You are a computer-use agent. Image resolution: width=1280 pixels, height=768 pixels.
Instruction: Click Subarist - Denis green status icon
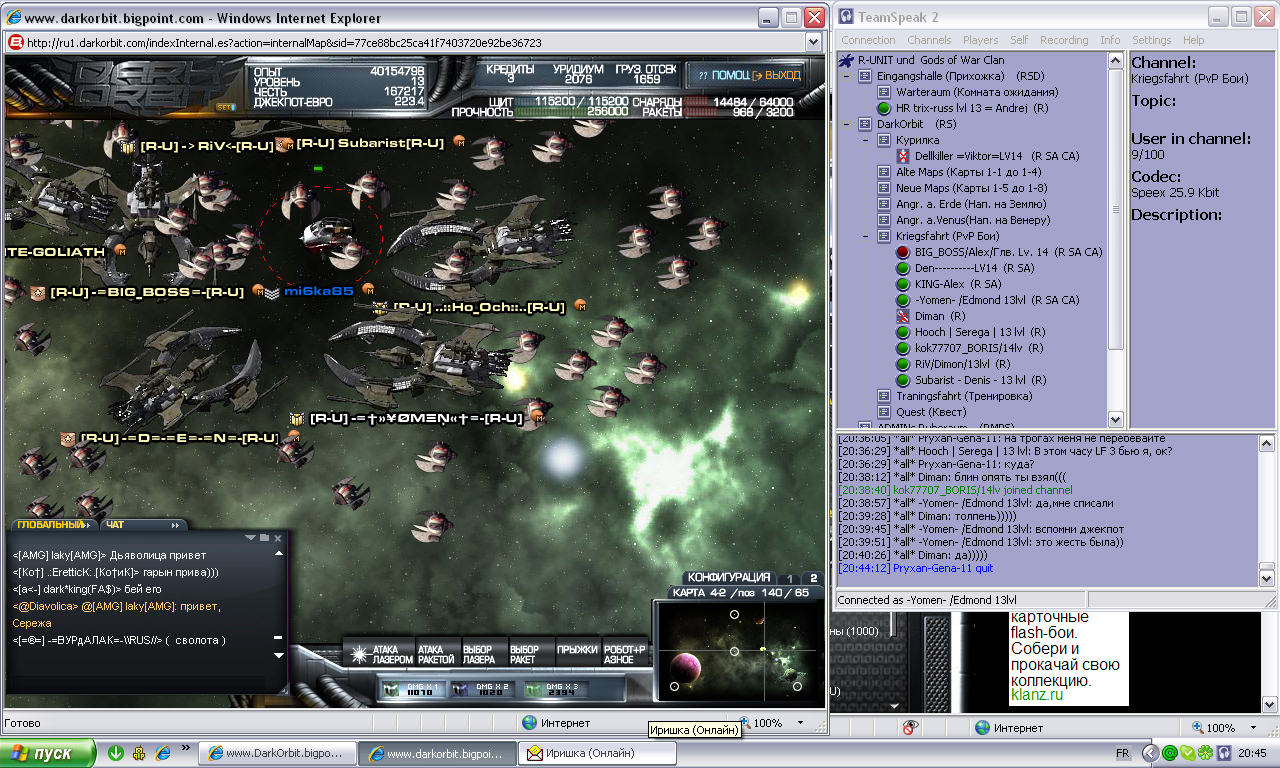[x=903, y=380]
